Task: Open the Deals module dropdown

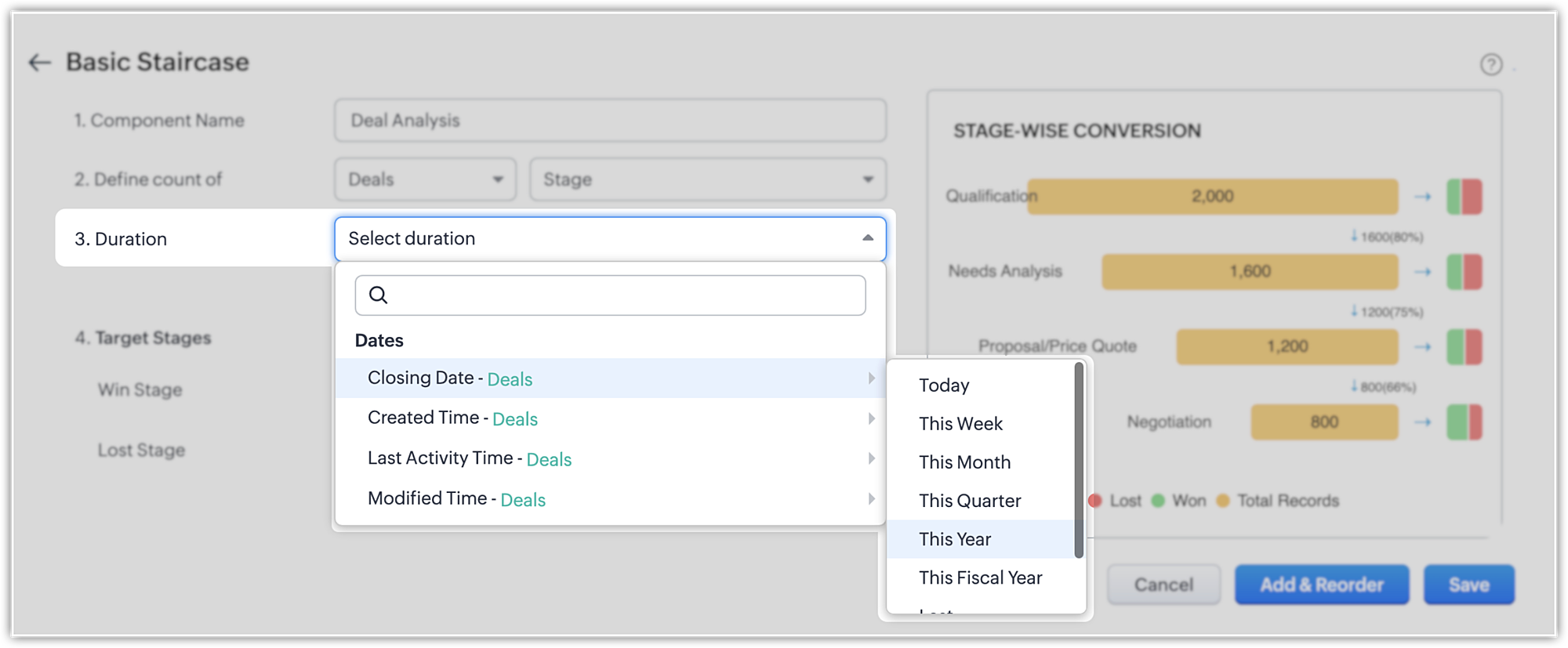Action: 425,179
